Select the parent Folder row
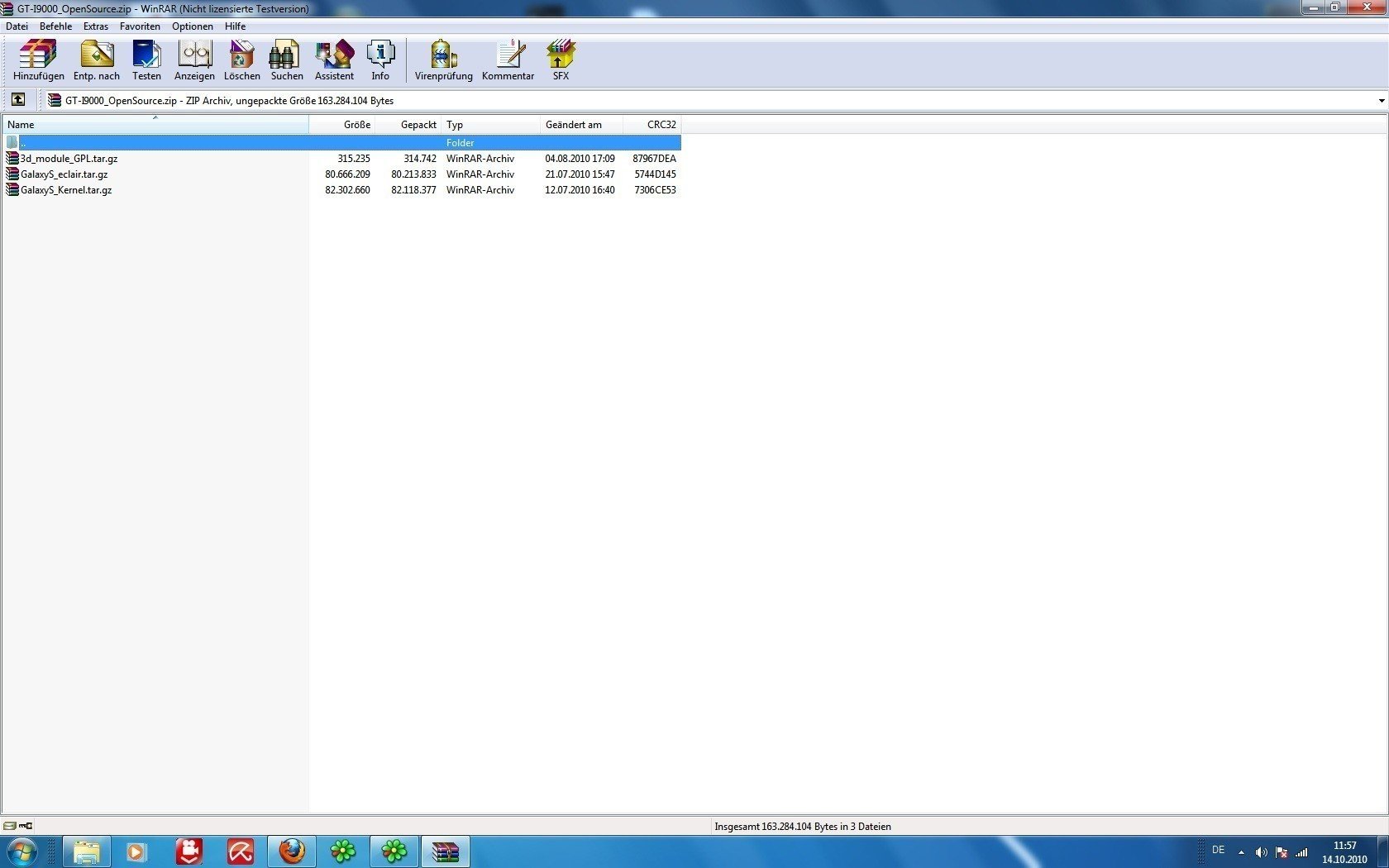The width and height of the screenshot is (1389, 868). pos(342,142)
